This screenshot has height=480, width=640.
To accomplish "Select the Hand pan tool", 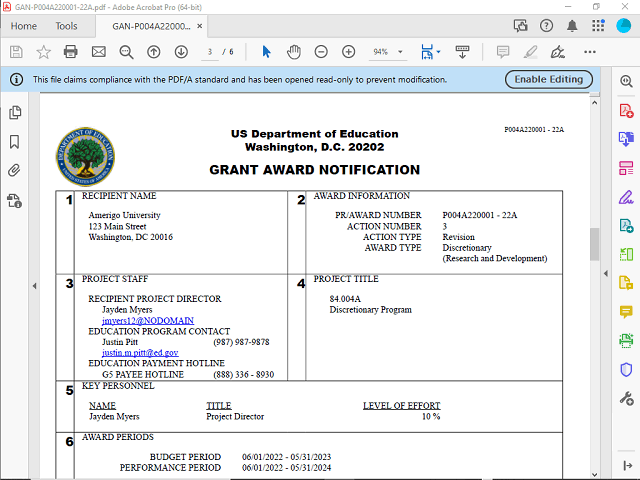I will [x=294, y=51].
